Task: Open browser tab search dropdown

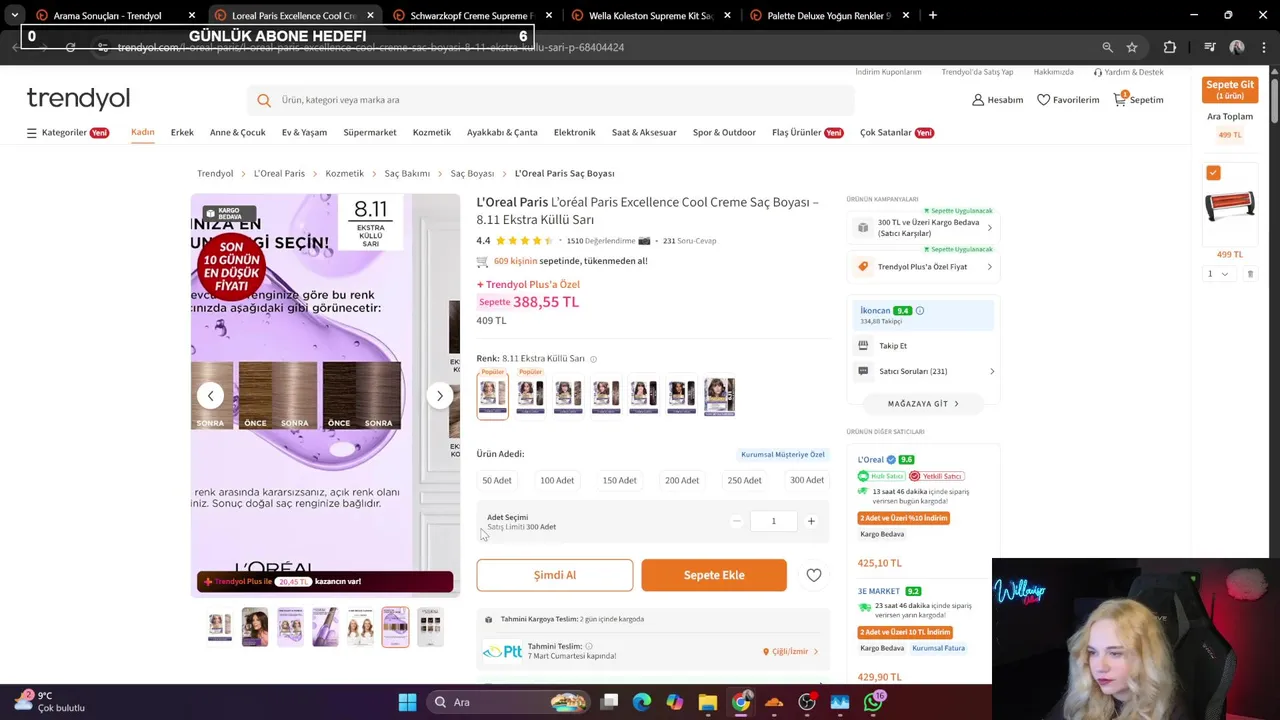Action: (14, 15)
